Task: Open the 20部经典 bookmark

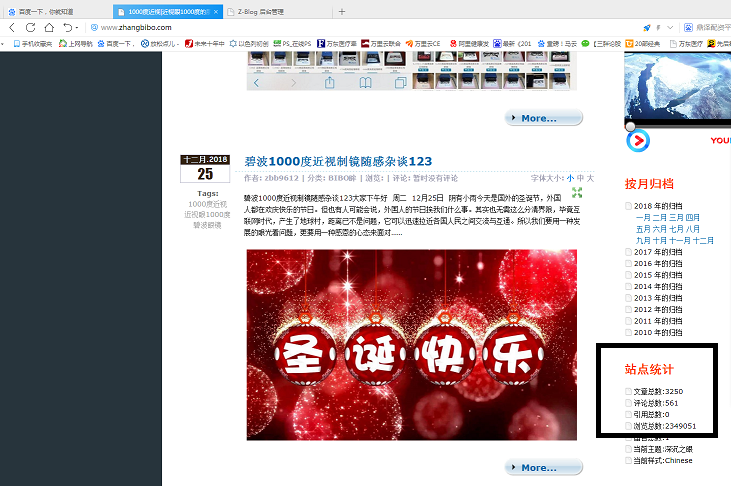Action: (x=642, y=44)
